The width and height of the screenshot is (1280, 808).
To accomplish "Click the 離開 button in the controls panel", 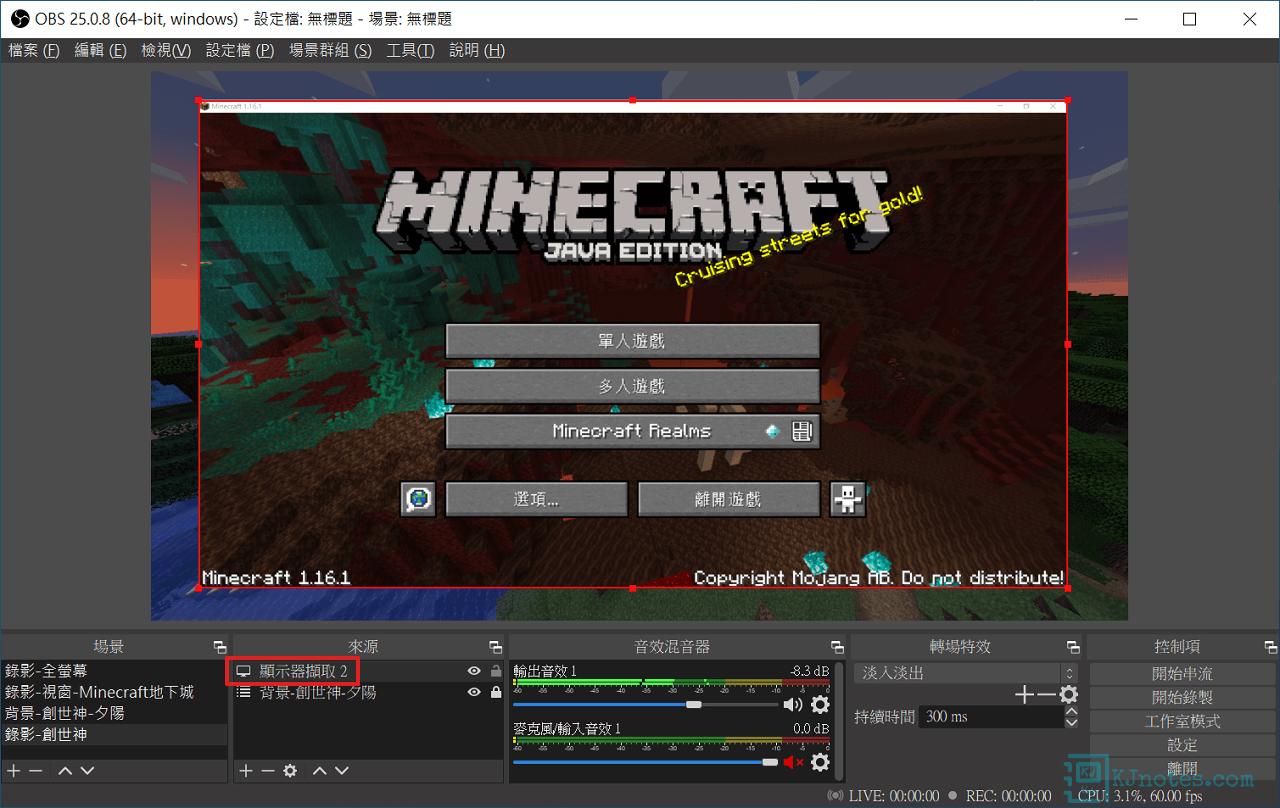I will 1182,769.
